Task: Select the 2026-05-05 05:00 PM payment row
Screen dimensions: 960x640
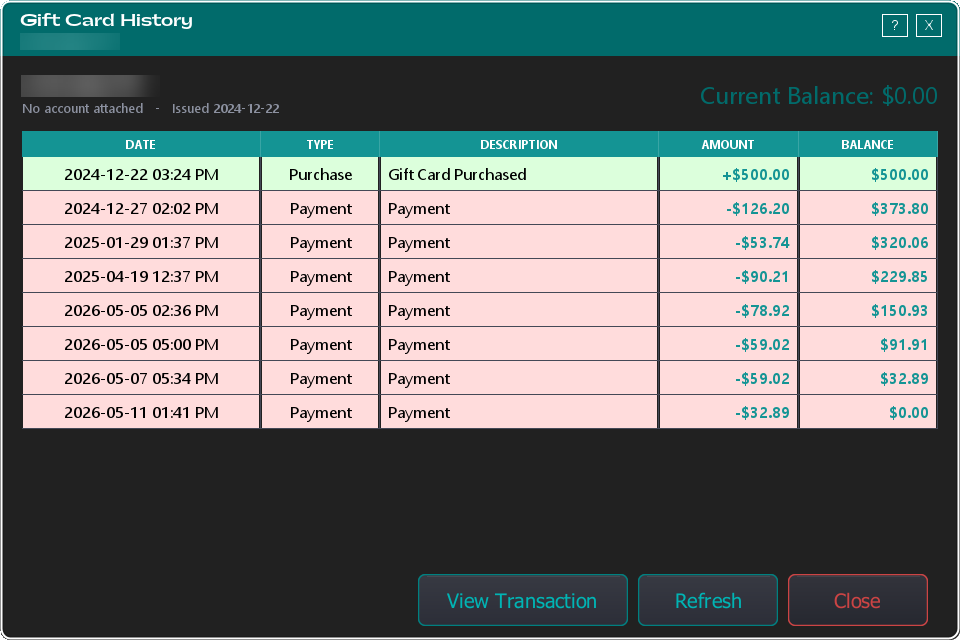Action: click(479, 344)
